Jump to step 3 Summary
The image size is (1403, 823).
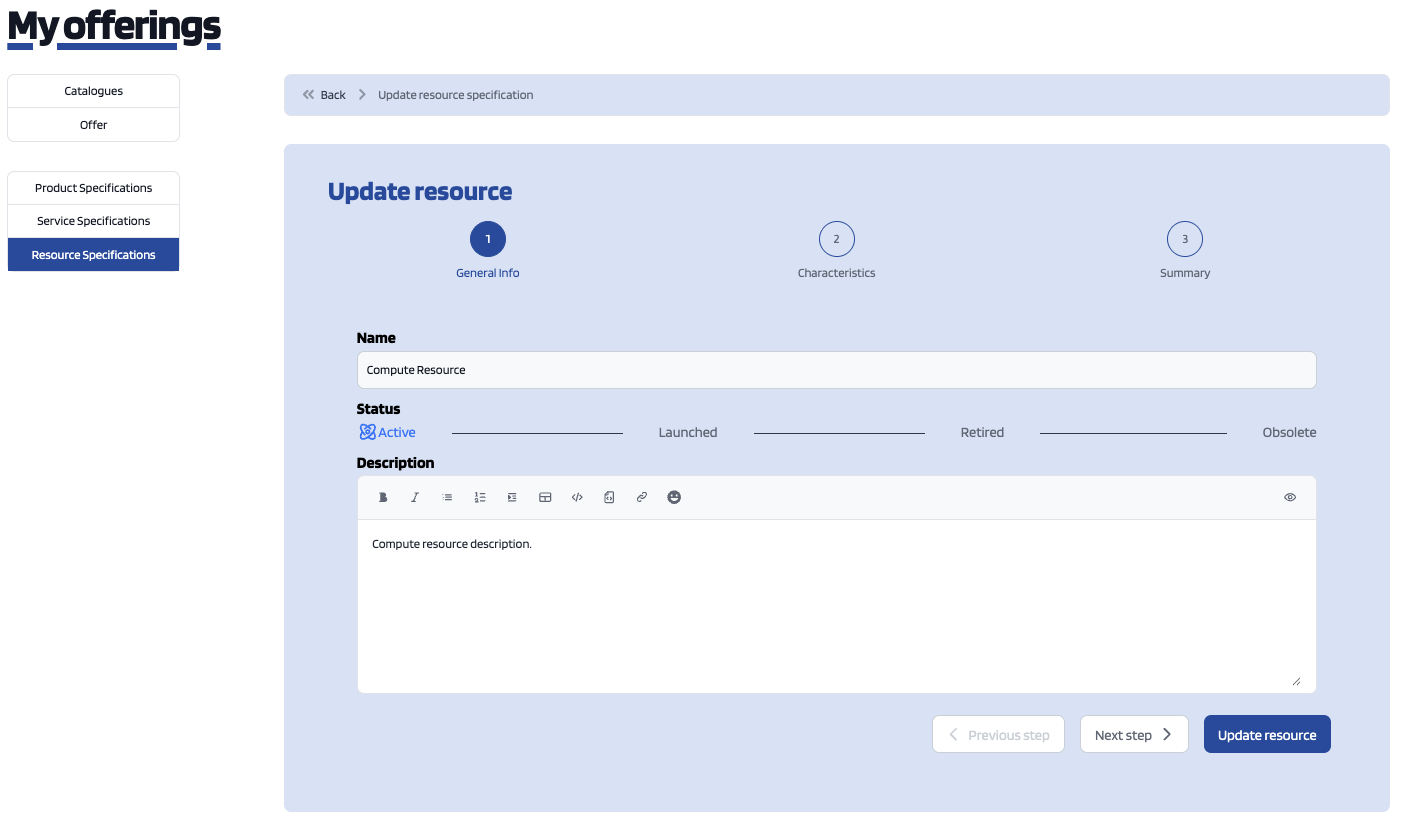click(1184, 240)
